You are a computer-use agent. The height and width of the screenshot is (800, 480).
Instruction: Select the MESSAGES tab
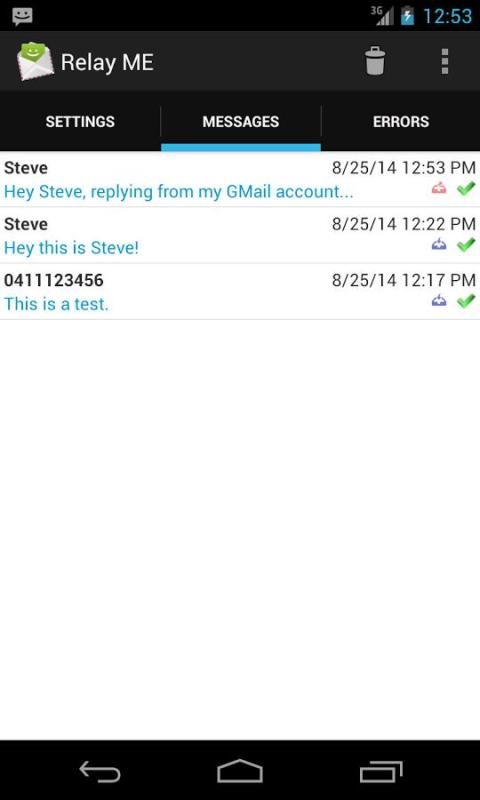click(x=241, y=121)
